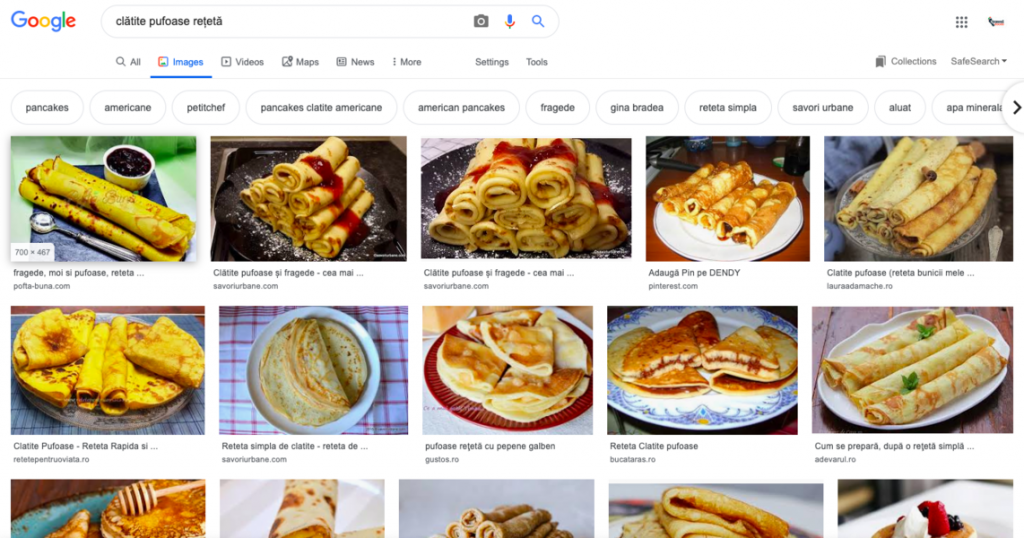Click the blue search magnifier button
Screen dimensions: 1024x538
pyautogui.click(x=538, y=21)
